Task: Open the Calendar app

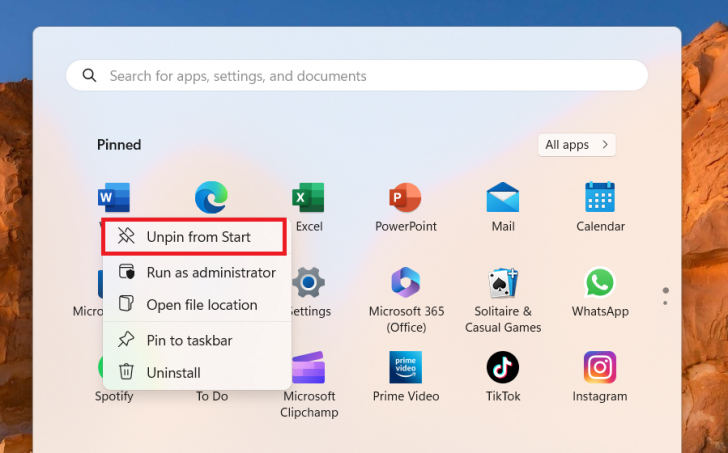Action: point(600,197)
